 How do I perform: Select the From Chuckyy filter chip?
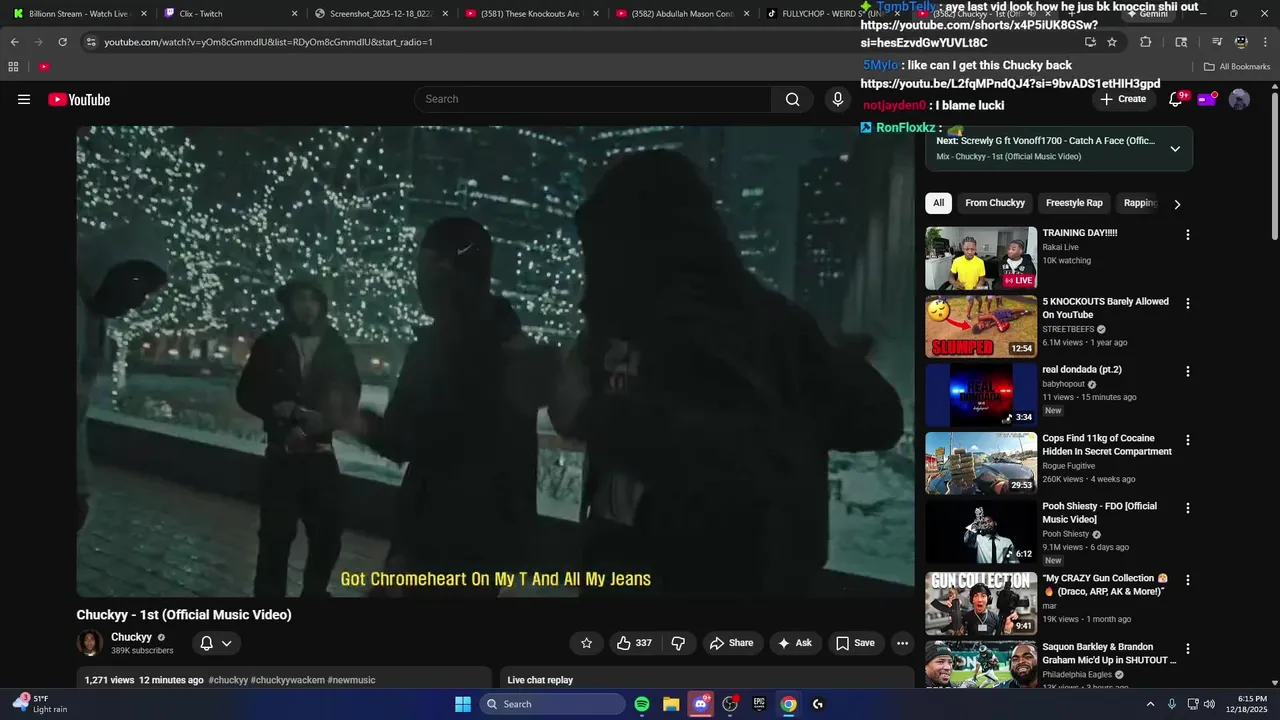(x=995, y=203)
